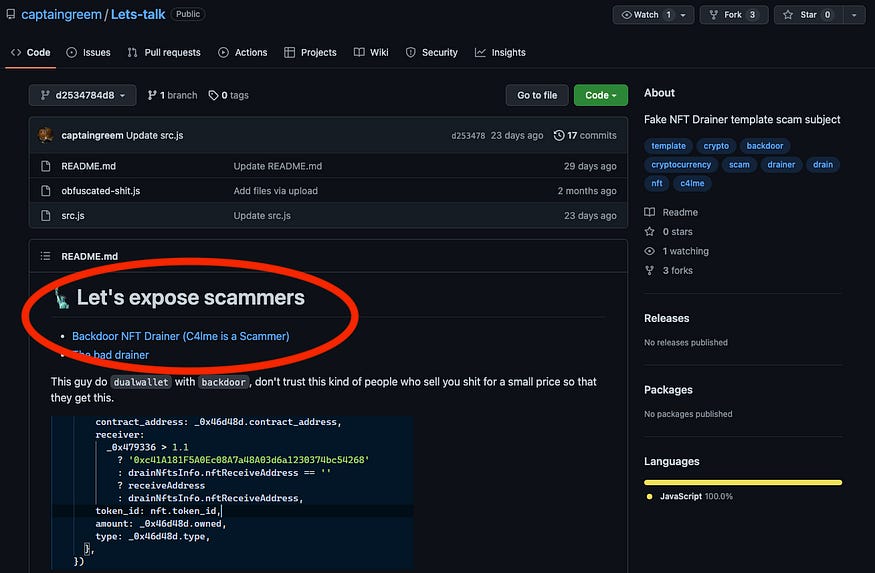Image resolution: width=875 pixels, height=573 pixels.
Task: Open the Insights tab
Action: pos(500,52)
